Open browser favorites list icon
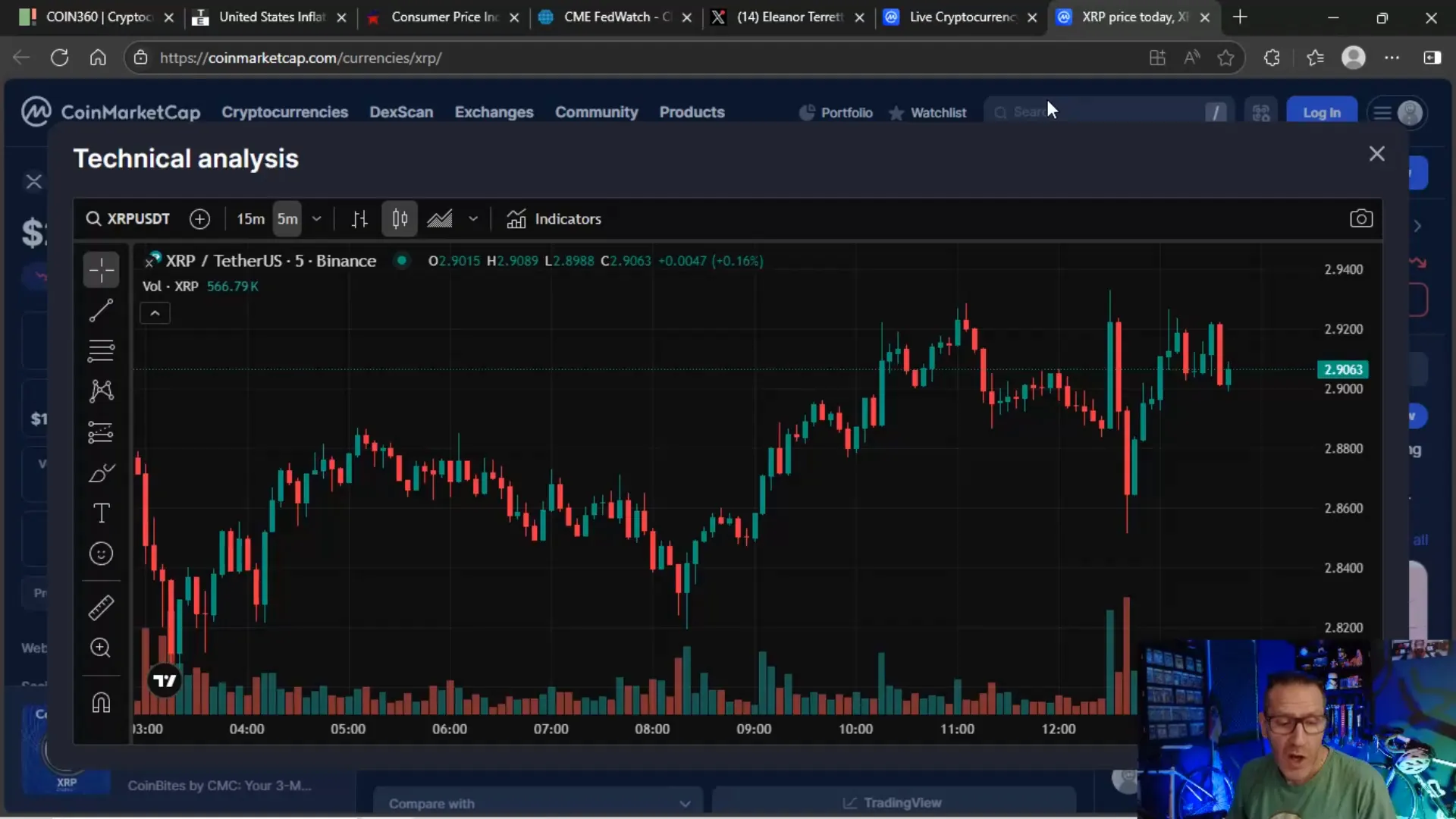Screen dimensions: 1456x819 pyautogui.click(x=1315, y=58)
